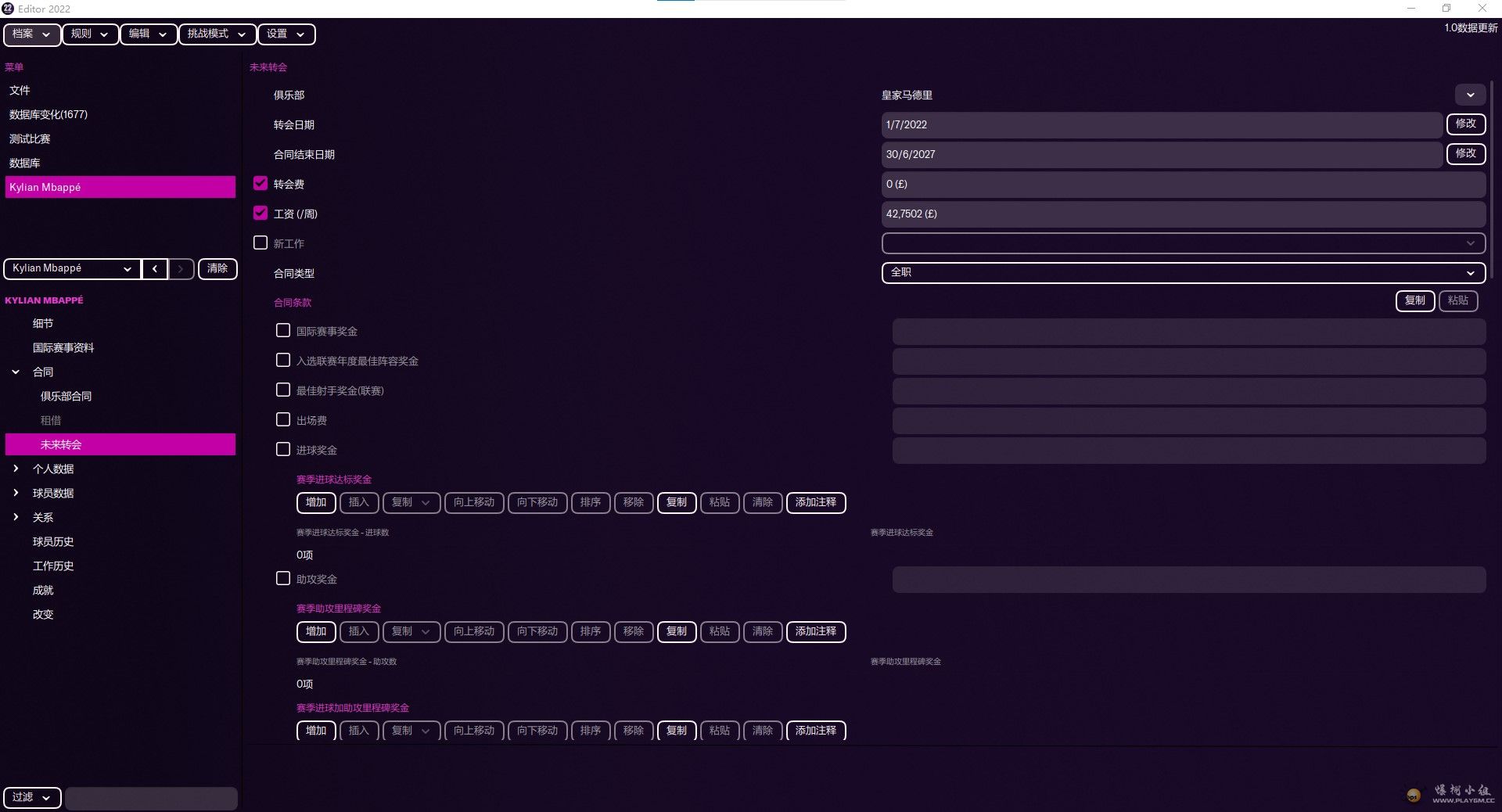1502x812 pixels.
Task: Enable the 新工作 checkbox
Action: point(261,243)
